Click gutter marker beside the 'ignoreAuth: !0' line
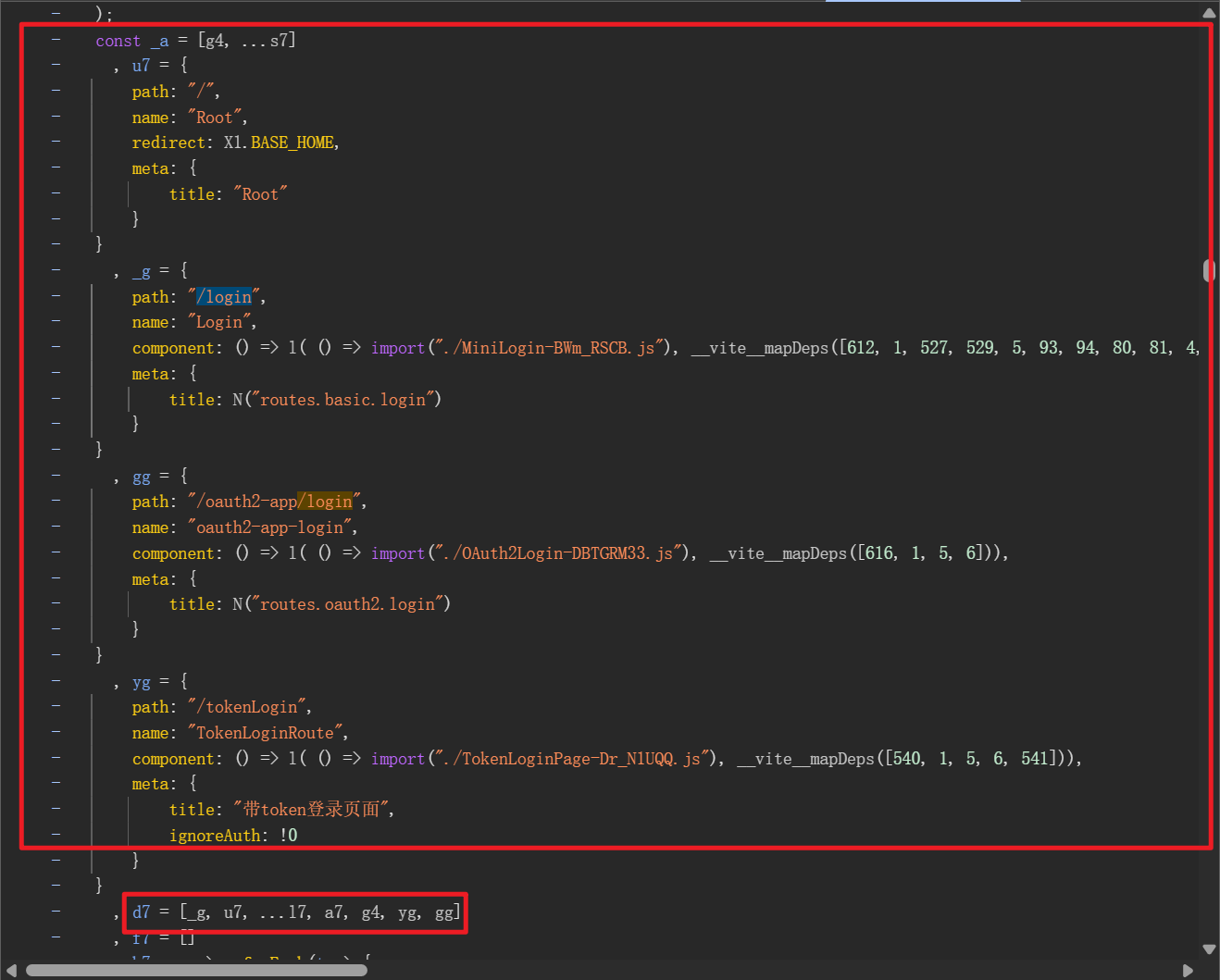Screen dimensions: 1220x980 coord(56,835)
